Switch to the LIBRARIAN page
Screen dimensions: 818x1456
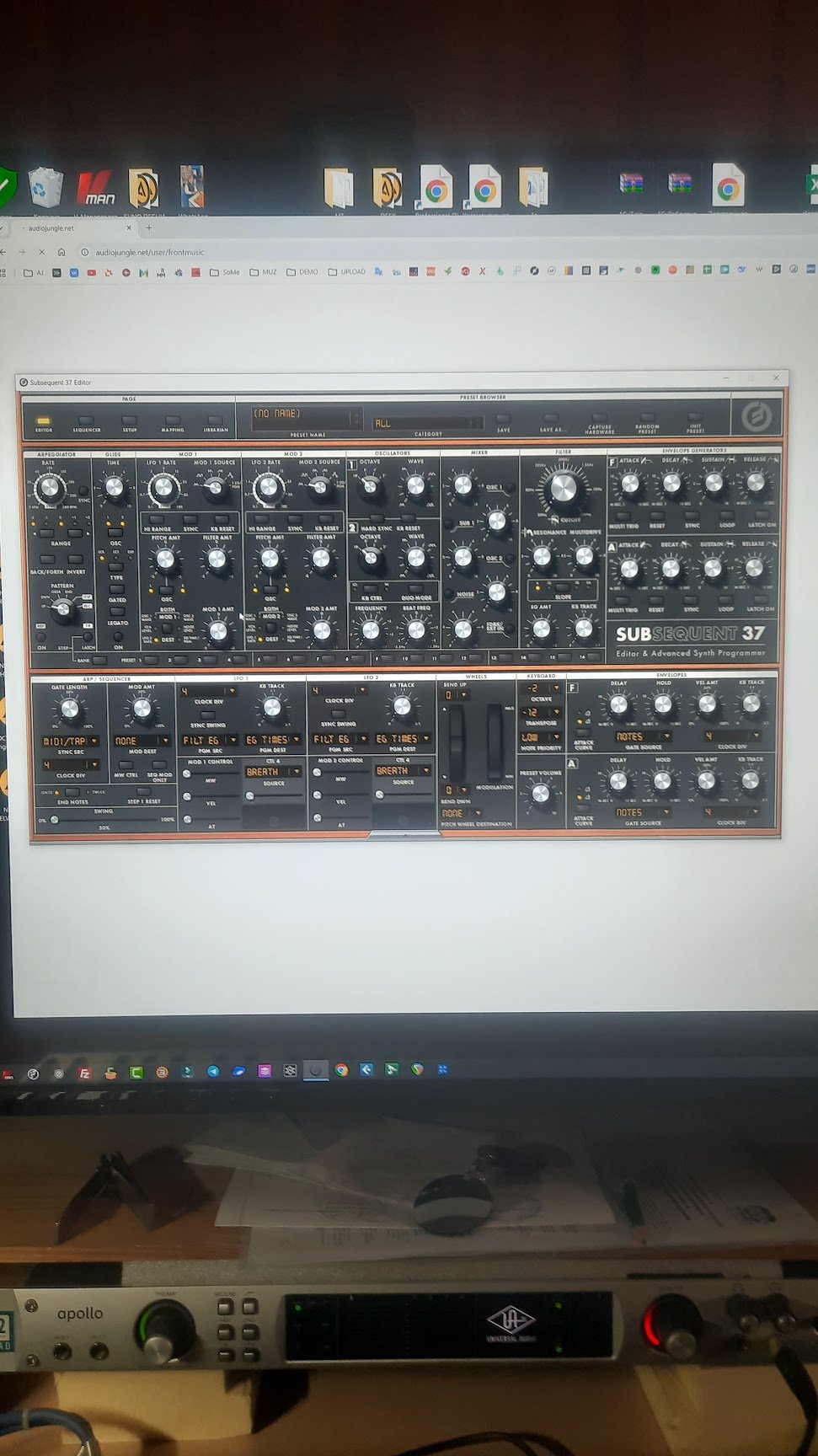click(x=215, y=420)
